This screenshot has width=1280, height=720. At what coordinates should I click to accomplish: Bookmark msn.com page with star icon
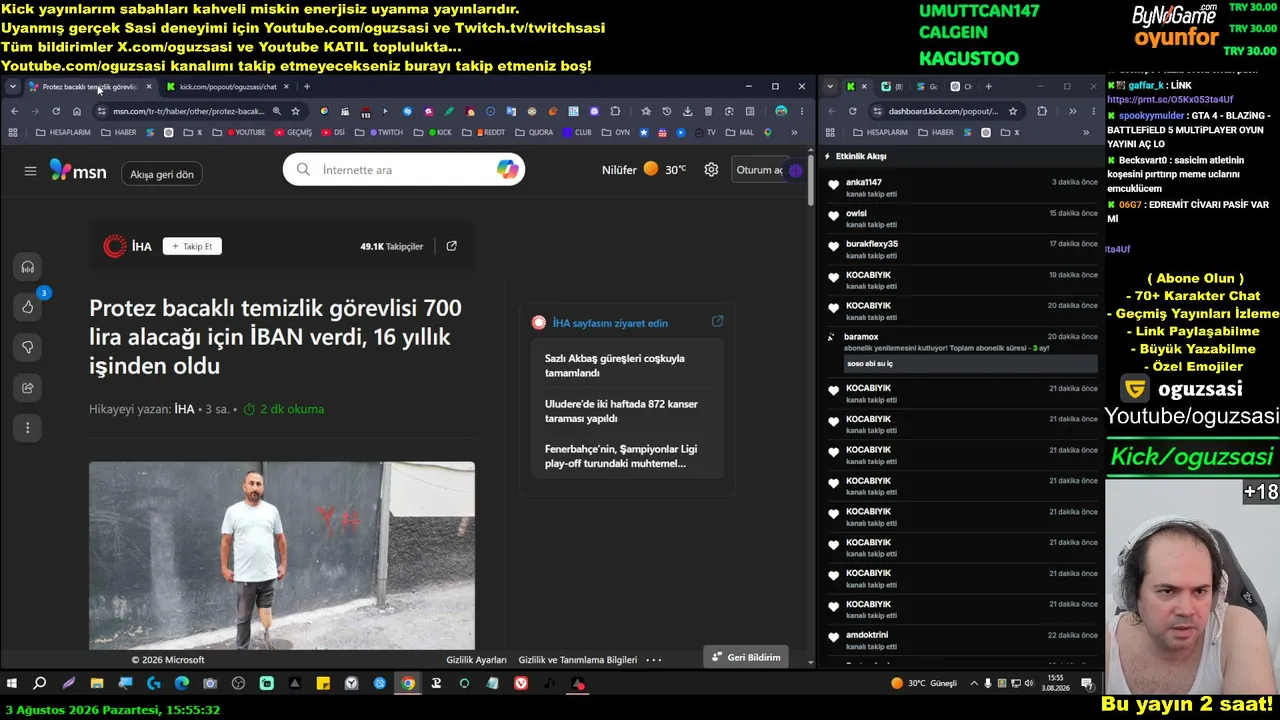tap(296, 111)
